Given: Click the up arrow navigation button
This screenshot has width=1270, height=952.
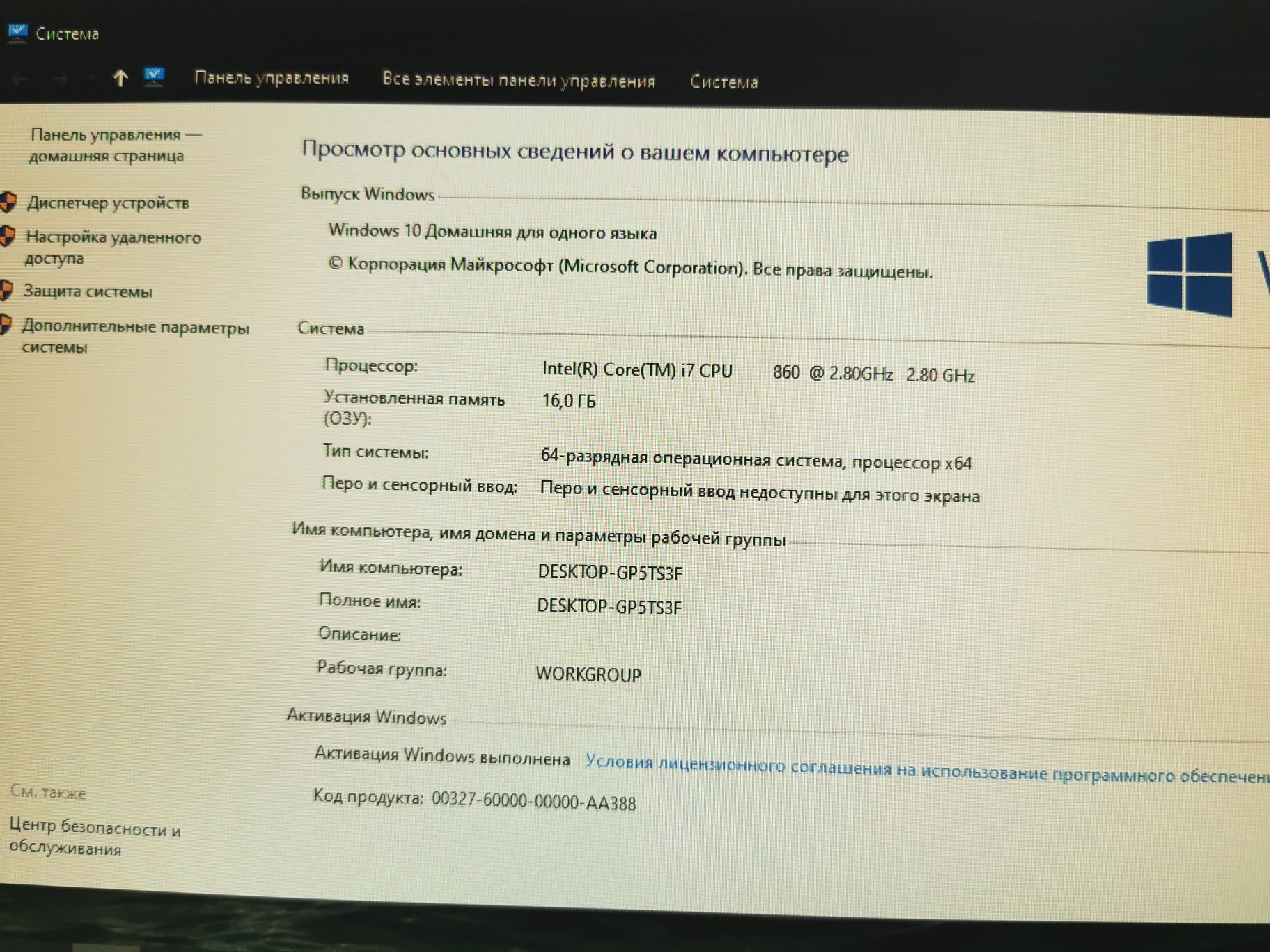Looking at the screenshot, I should 120,78.
